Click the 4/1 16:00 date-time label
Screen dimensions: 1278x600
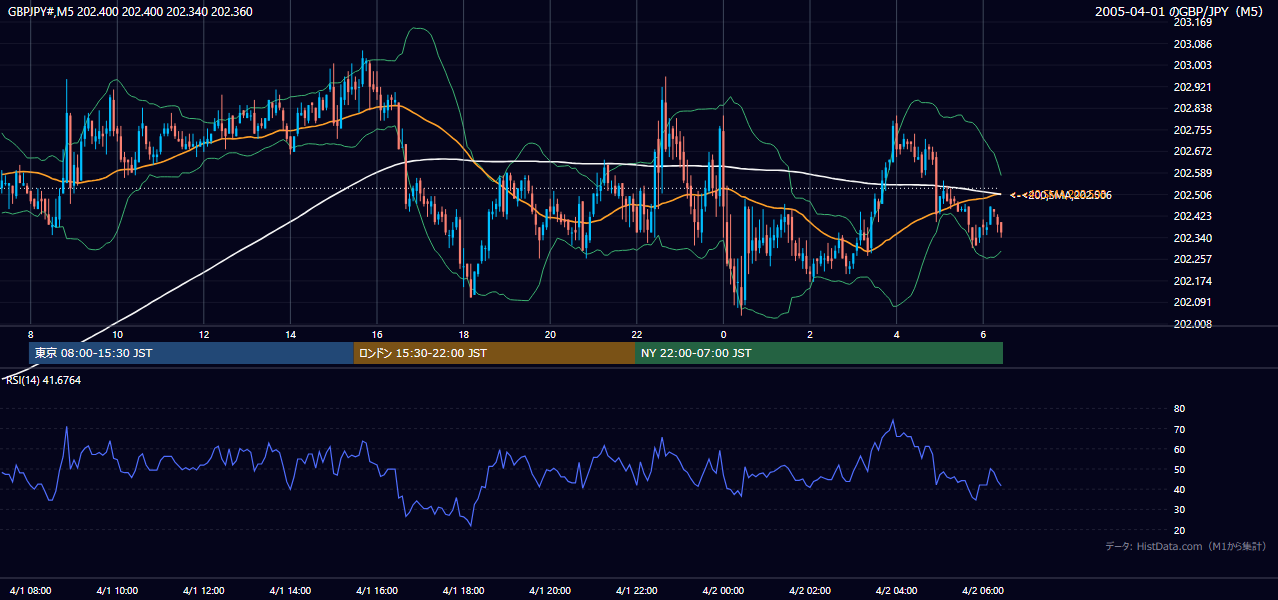pos(377,590)
